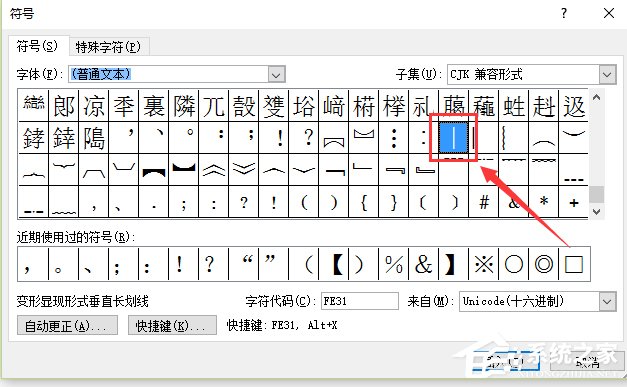627x387 pixels.
Task: Select the 季 character in the grid
Action: pos(124,106)
